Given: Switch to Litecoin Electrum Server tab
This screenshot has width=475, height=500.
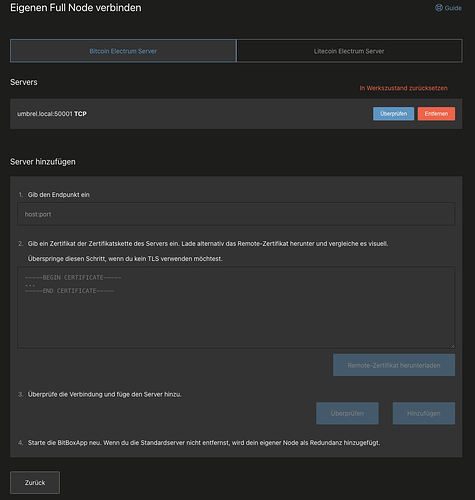Looking at the screenshot, I should click(349, 51).
